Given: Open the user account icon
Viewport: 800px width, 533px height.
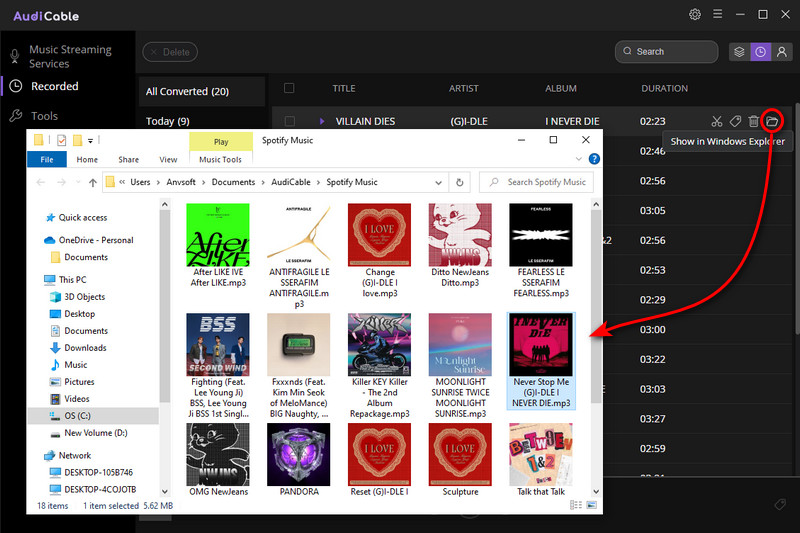Looking at the screenshot, I should (x=783, y=52).
